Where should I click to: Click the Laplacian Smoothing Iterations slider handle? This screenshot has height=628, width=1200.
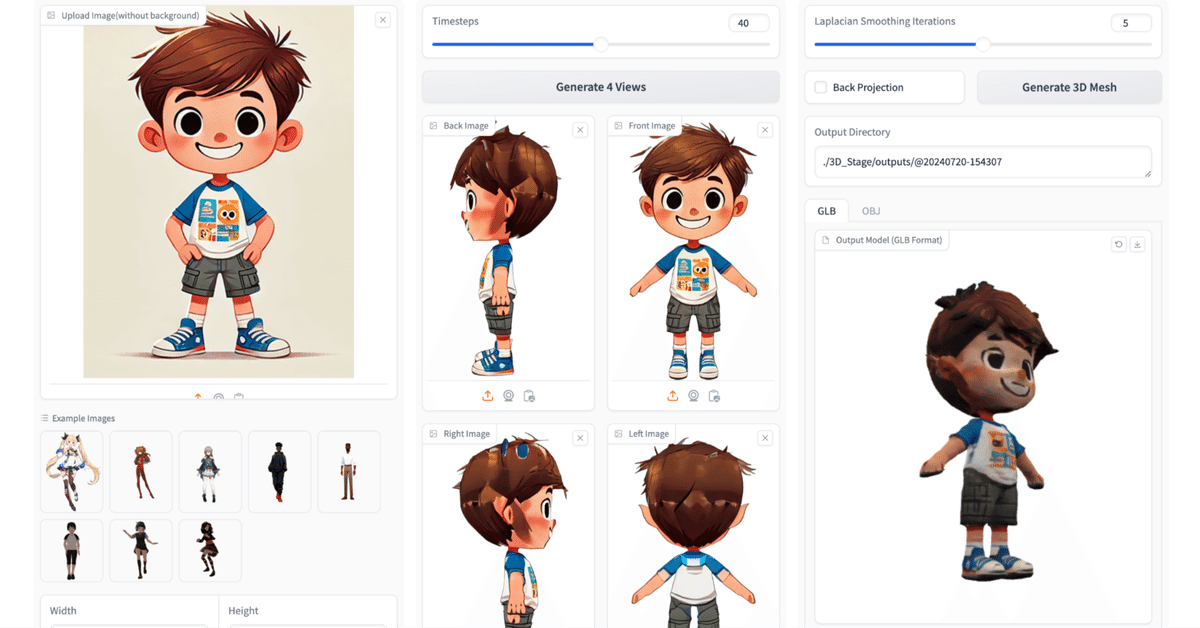(x=983, y=44)
